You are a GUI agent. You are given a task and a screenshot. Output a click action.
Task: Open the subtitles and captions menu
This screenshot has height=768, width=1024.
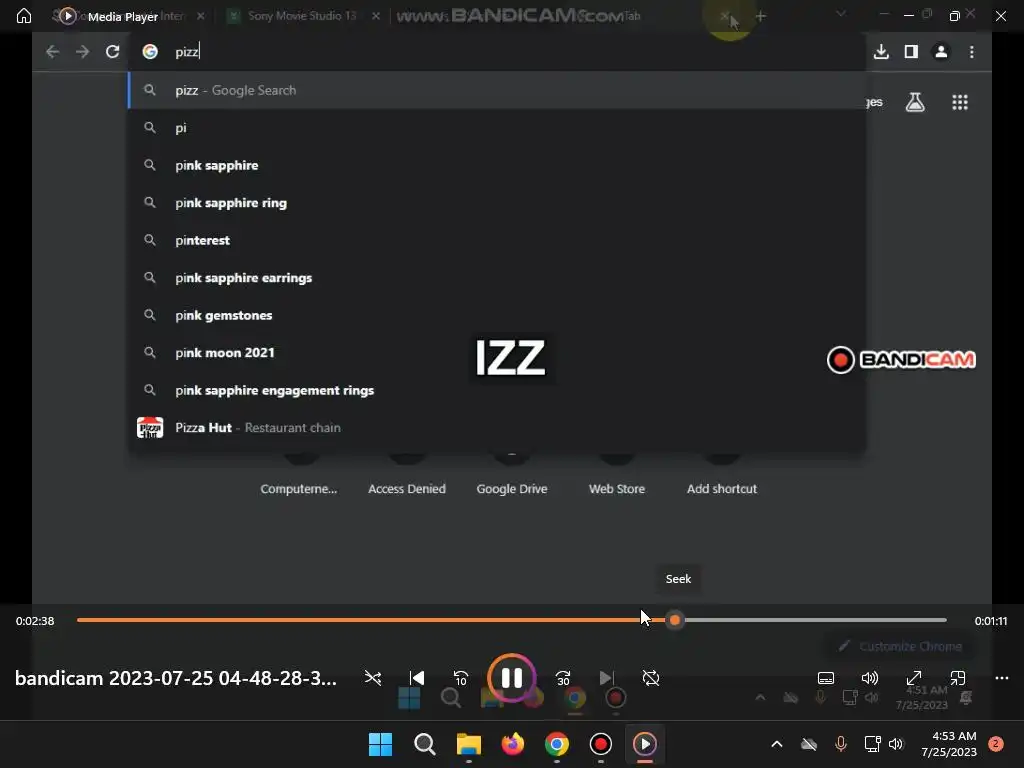click(x=825, y=678)
